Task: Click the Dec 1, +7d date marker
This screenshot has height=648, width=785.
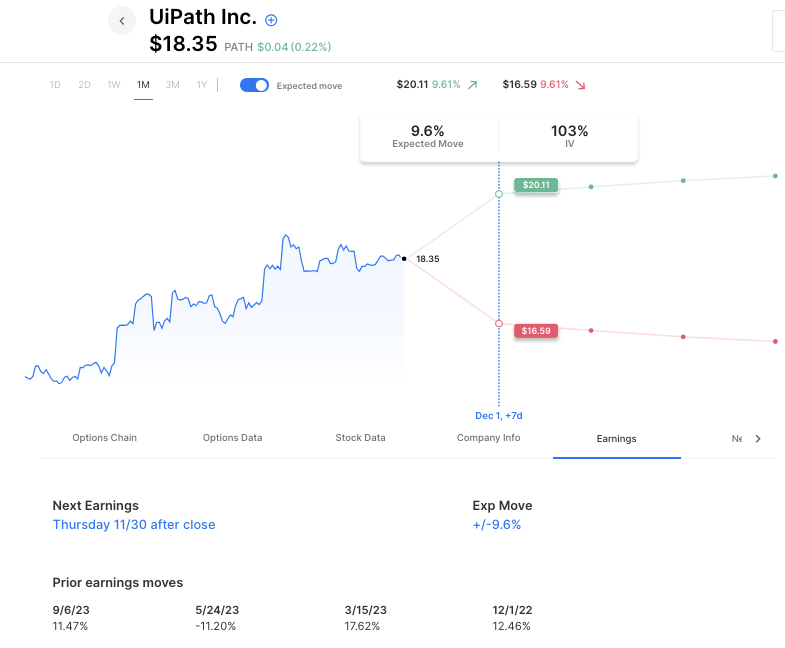Action: (x=499, y=414)
